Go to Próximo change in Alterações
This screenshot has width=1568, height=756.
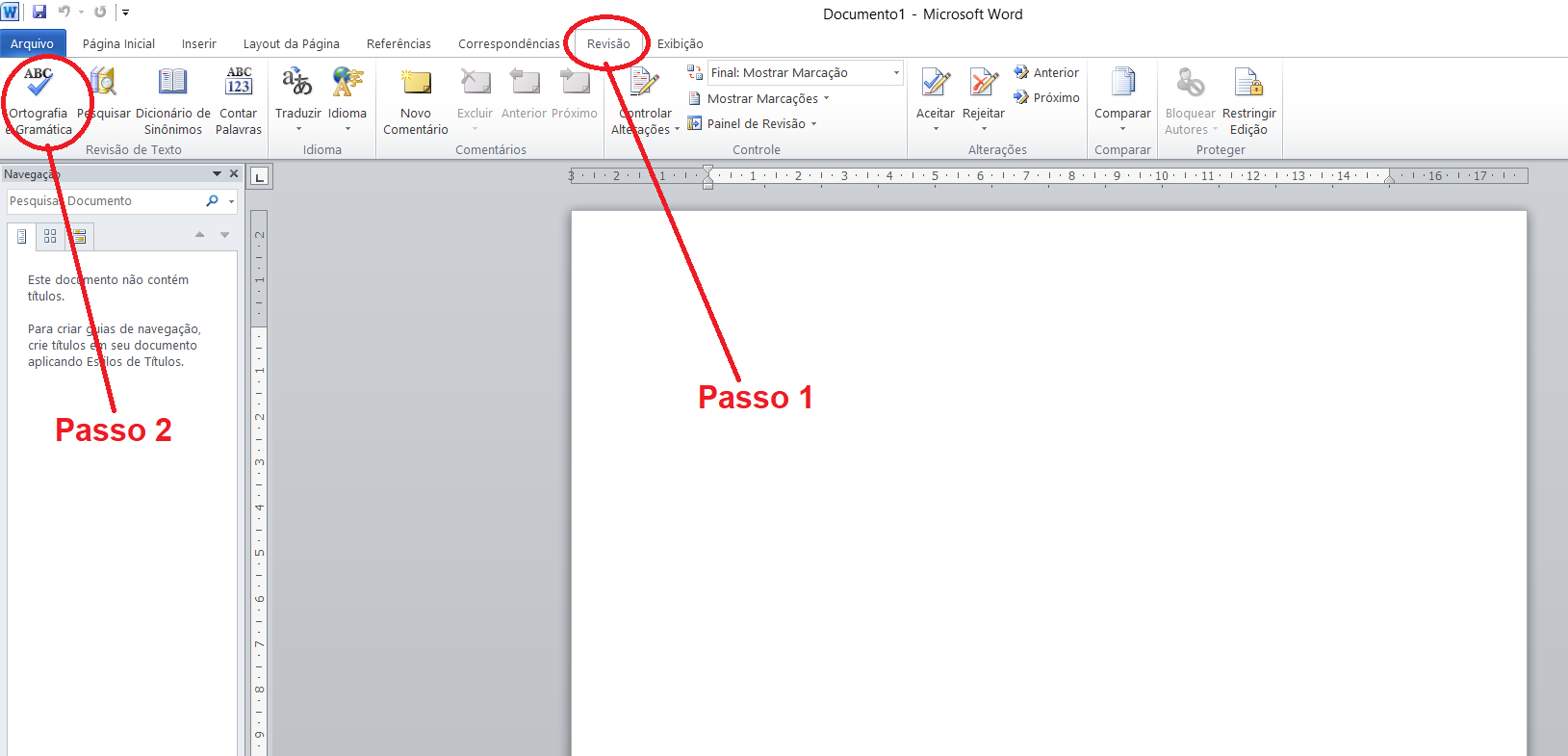[1047, 98]
